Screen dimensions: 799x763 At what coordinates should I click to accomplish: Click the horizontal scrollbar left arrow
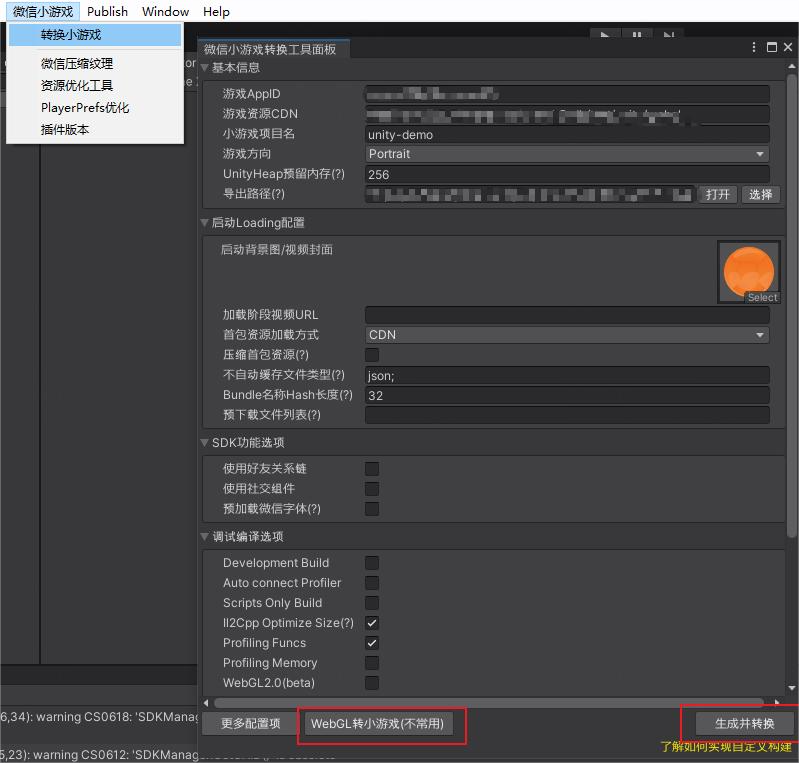(206, 703)
